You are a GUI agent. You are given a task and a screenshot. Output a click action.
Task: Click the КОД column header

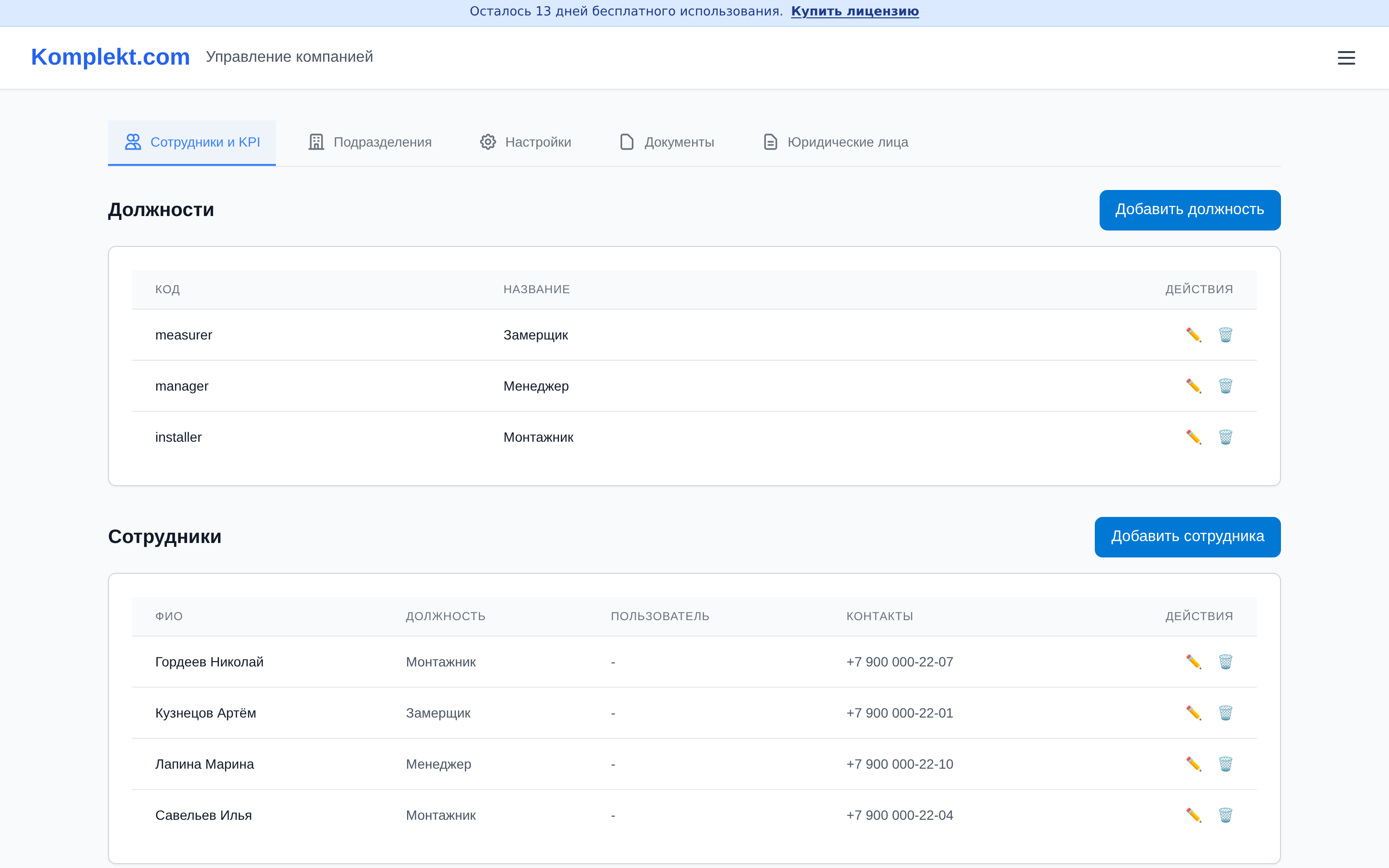click(x=168, y=289)
